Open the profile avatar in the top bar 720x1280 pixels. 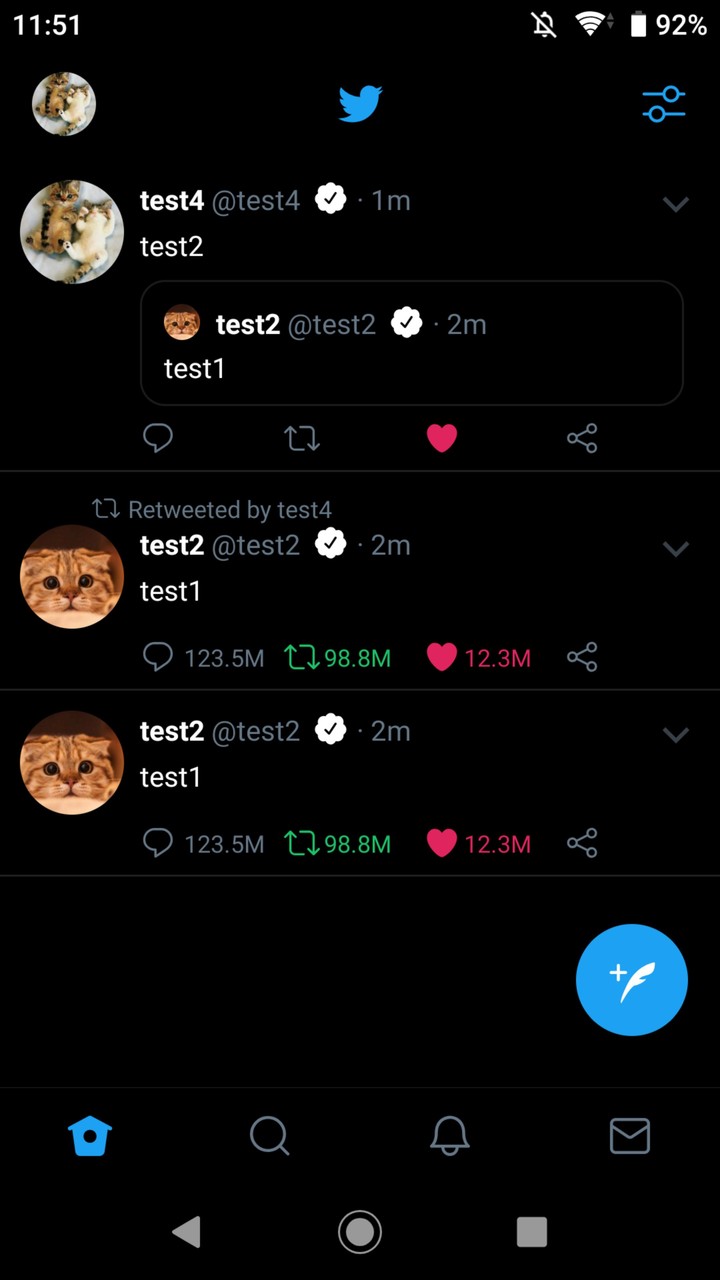point(64,104)
